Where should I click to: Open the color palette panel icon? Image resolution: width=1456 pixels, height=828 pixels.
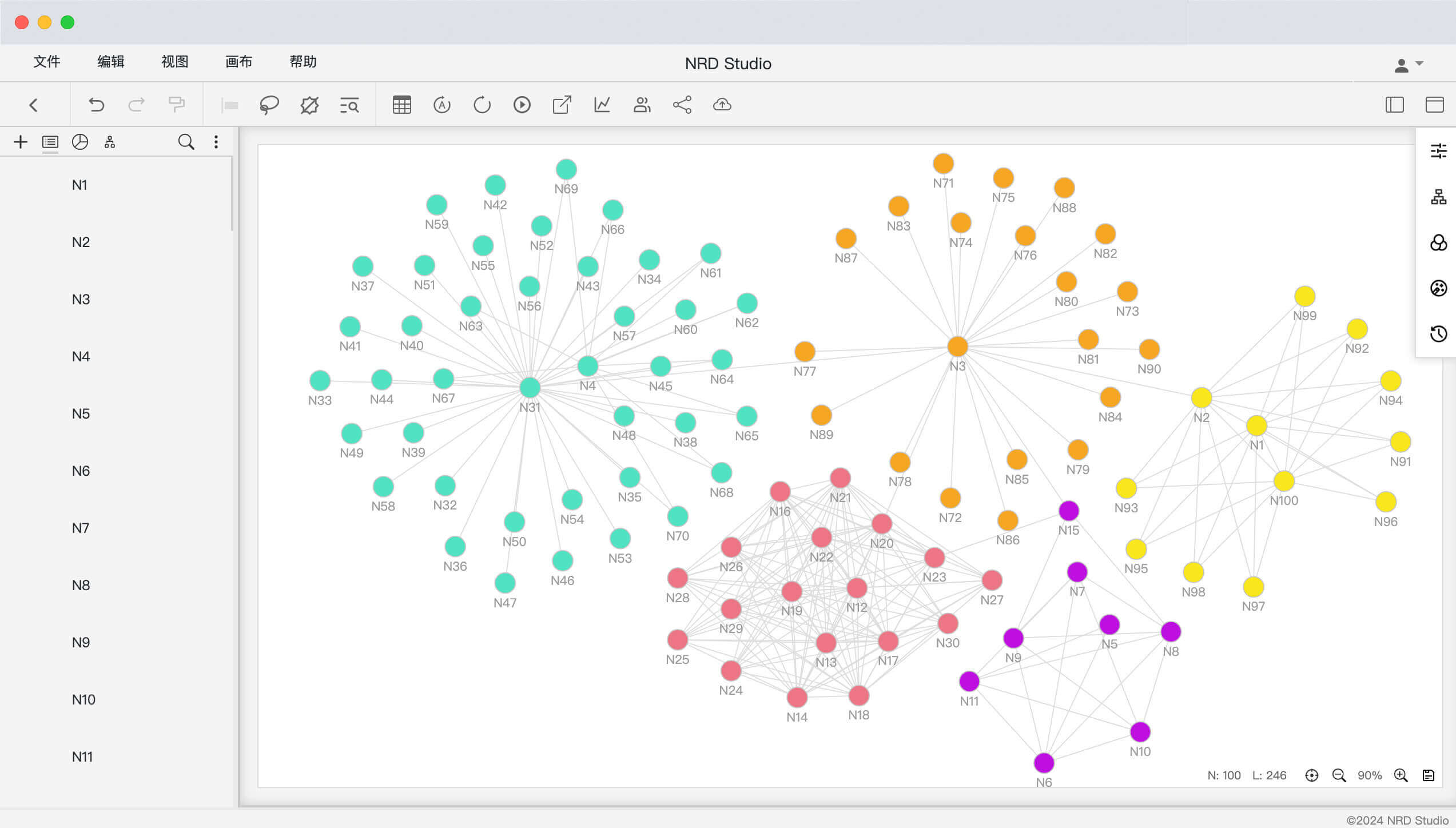1438,288
